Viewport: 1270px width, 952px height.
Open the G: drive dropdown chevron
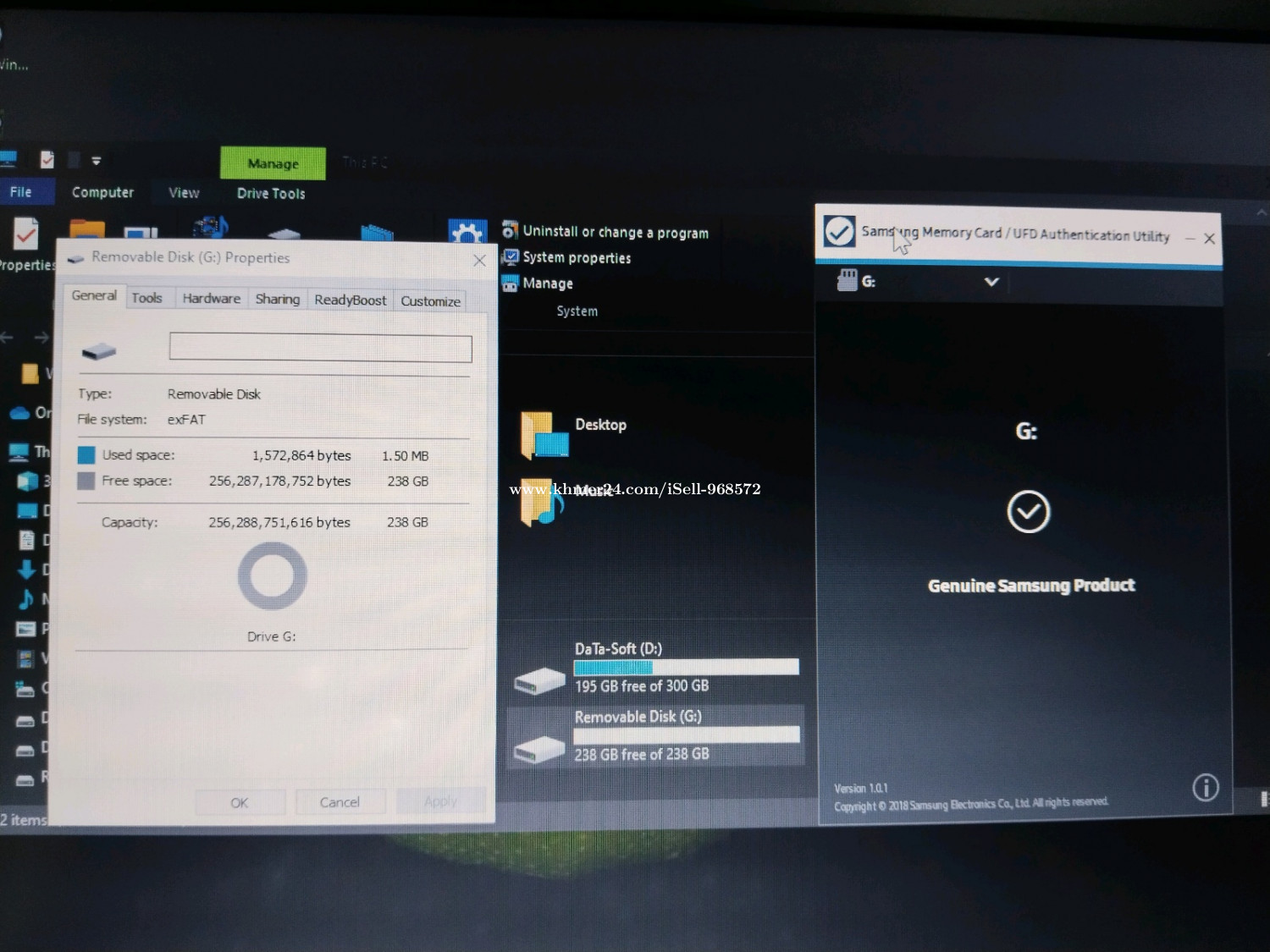pyautogui.click(x=991, y=282)
